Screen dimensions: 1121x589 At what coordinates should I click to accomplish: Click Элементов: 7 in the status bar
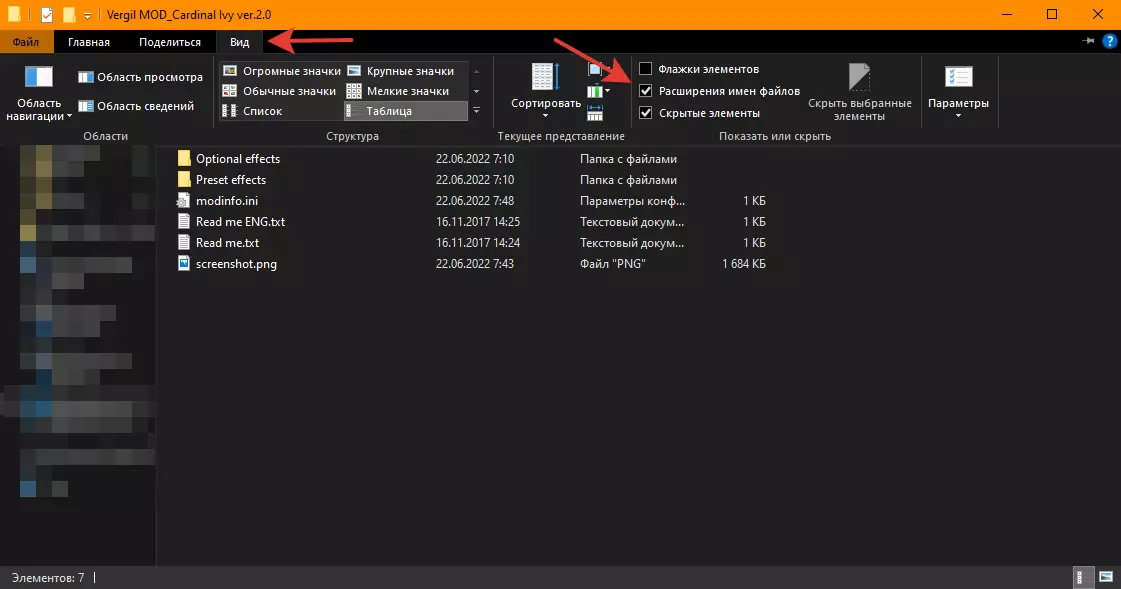tap(48, 578)
